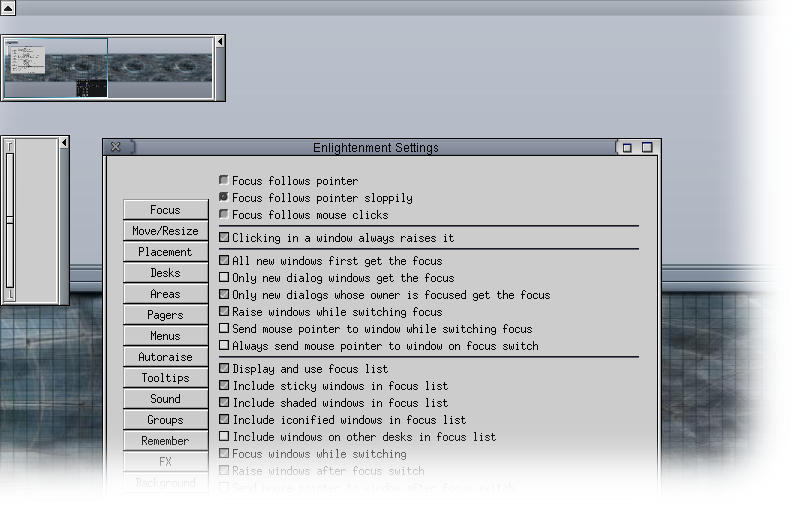Open the Areas settings tab
The image size is (800, 525).
[x=165, y=294]
